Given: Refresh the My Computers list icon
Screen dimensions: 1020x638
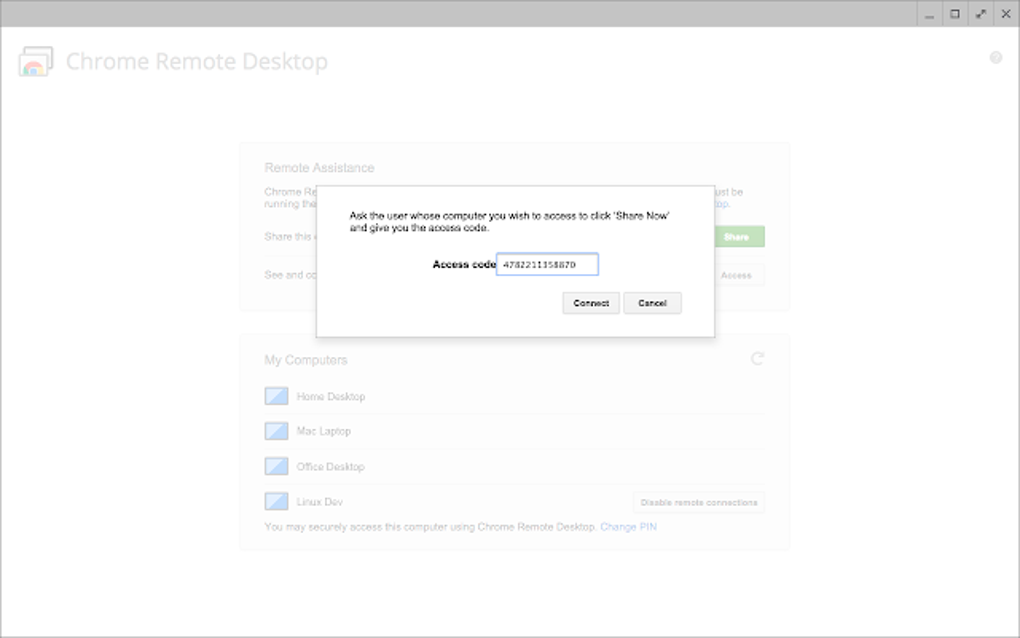Looking at the screenshot, I should click(757, 358).
